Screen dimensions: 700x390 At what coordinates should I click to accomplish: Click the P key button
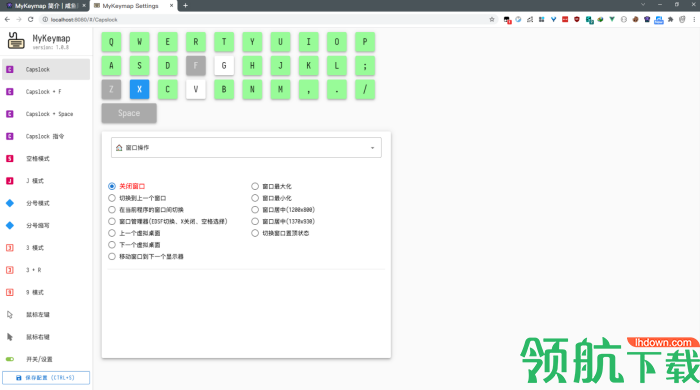[x=365, y=42]
